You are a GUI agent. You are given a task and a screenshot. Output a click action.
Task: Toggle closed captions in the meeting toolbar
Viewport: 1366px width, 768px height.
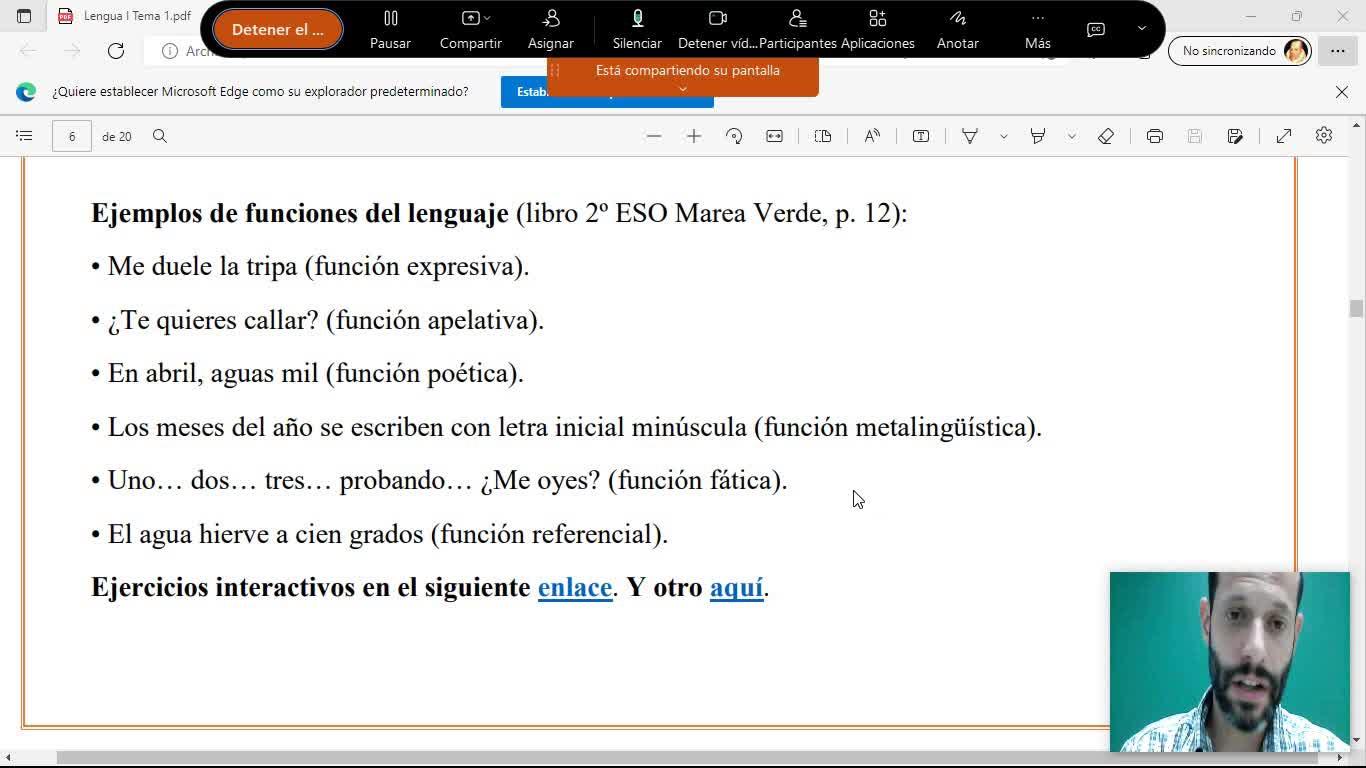click(1096, 29)
